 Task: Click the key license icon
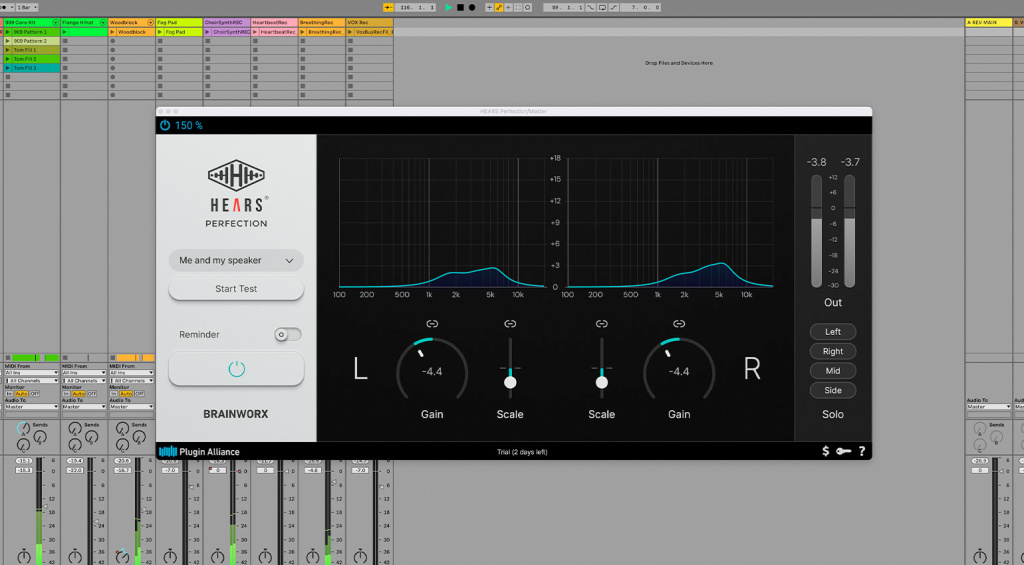(843, 451)
